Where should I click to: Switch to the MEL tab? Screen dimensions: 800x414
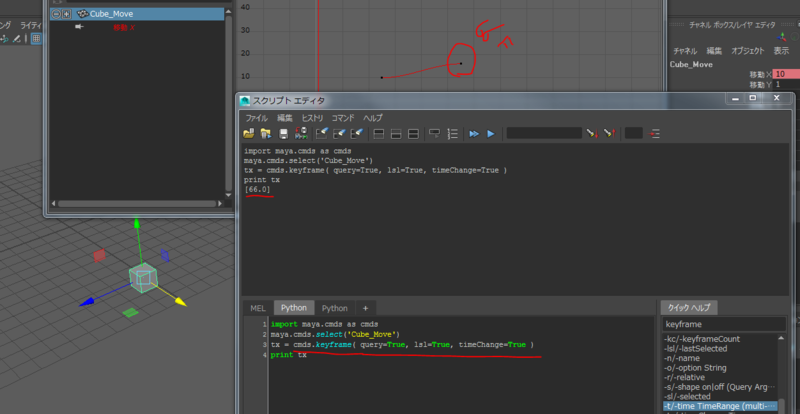pyautogui.click(x=258, y=308)
